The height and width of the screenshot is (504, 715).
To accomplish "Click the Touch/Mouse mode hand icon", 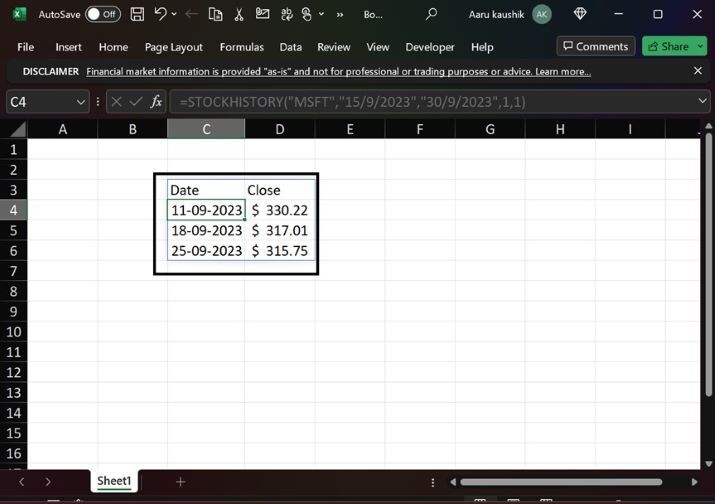I will 307,14.
